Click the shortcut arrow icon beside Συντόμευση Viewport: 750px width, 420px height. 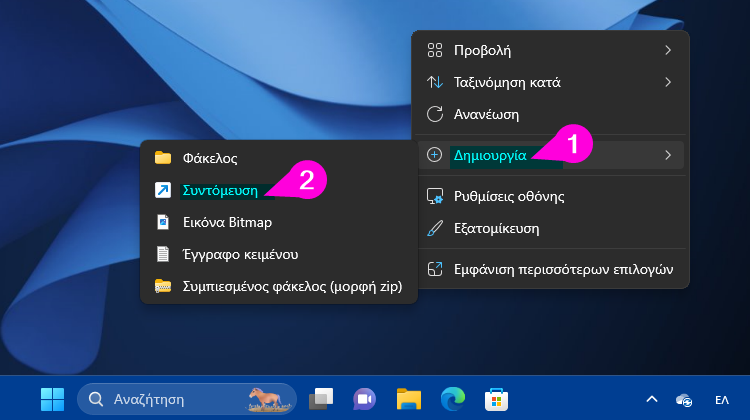[163, 190]
